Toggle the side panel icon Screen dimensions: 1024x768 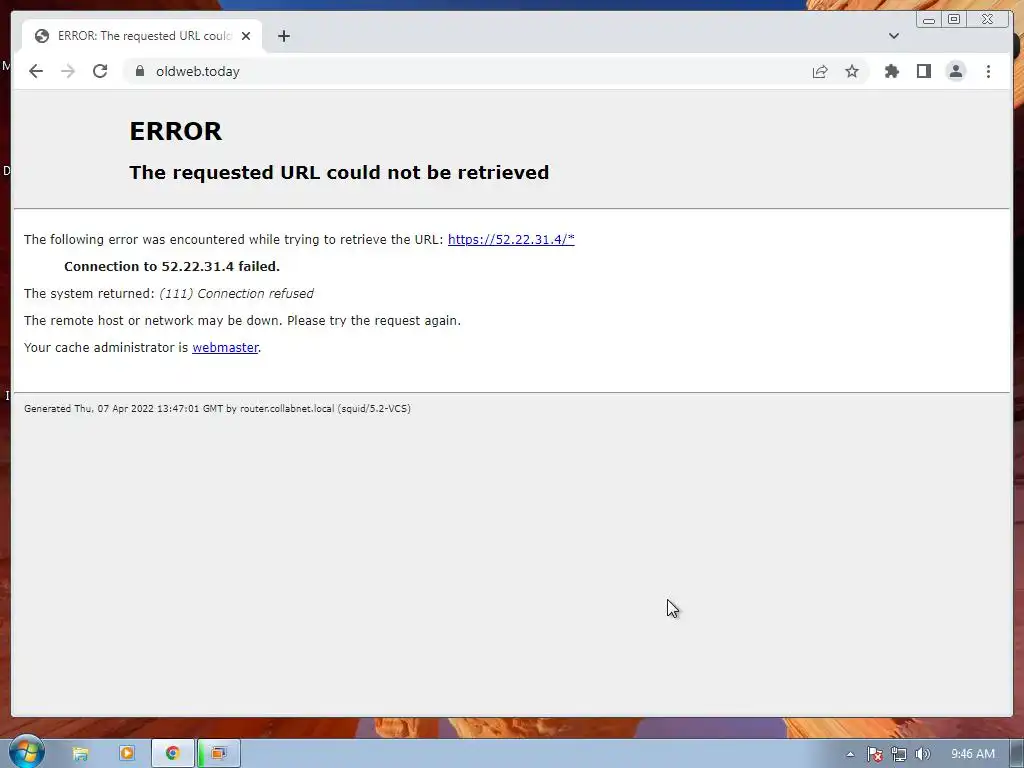tap(923, 71)
